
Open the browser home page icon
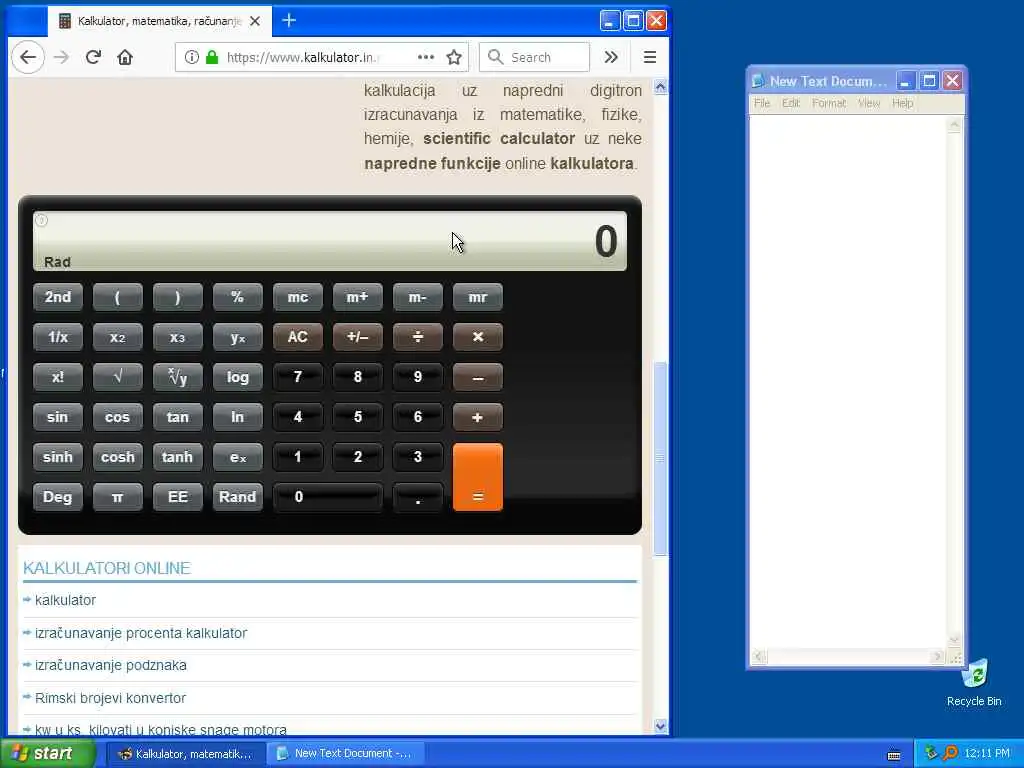125,57
